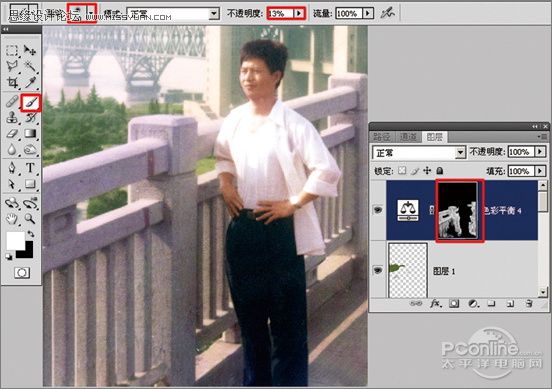This screenshot has height=389, width=552.
Task: Open the Layers panel options menu
Action: tap(543, 136)
